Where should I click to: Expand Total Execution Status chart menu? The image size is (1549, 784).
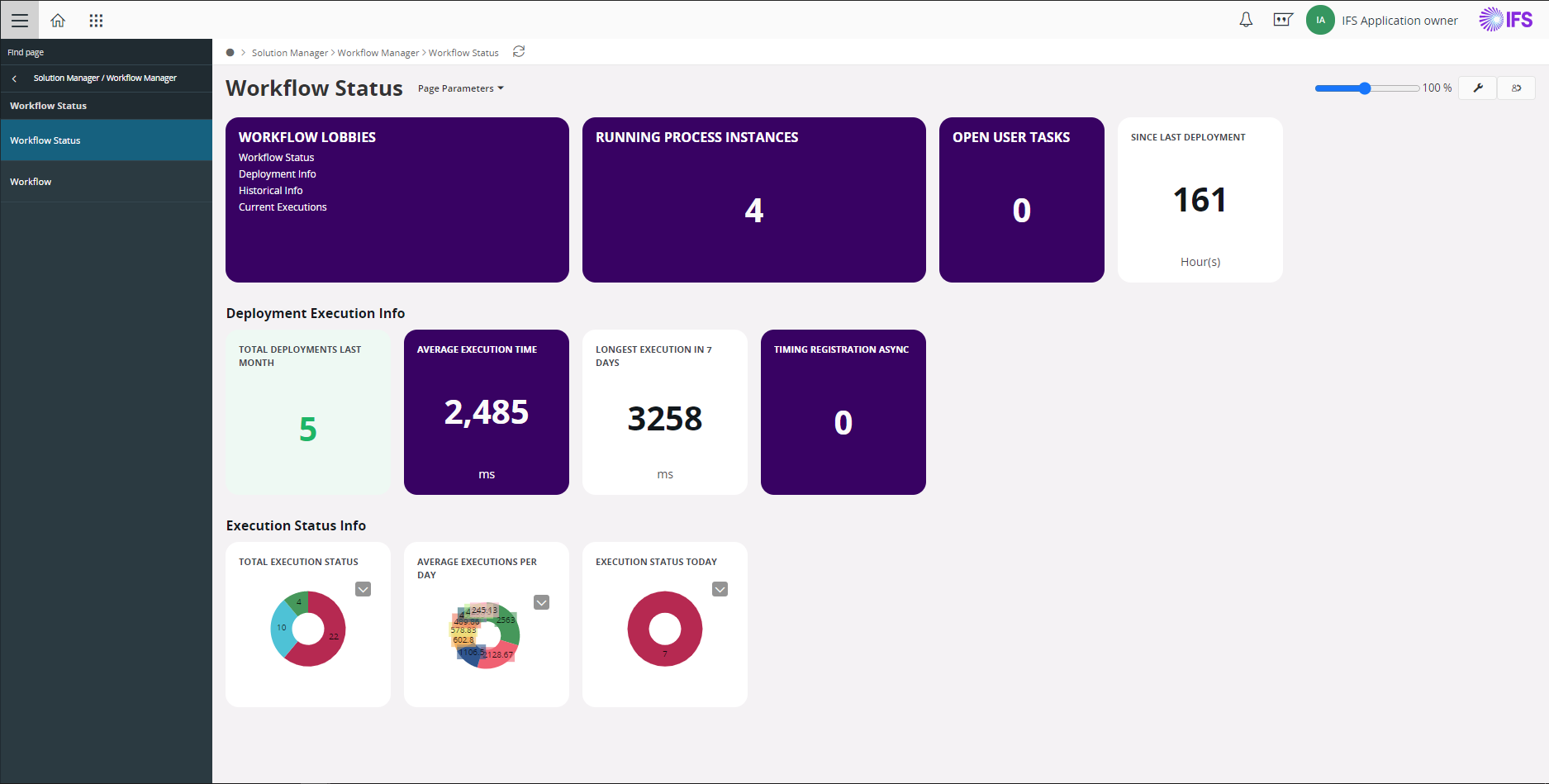coord(363,589)
